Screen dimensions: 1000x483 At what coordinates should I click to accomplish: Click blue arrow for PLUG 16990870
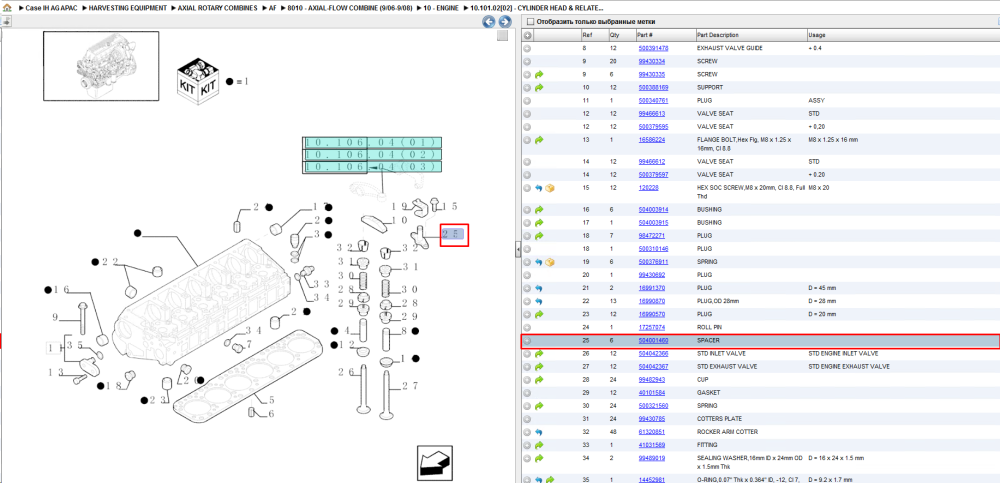tap(539, 301)
